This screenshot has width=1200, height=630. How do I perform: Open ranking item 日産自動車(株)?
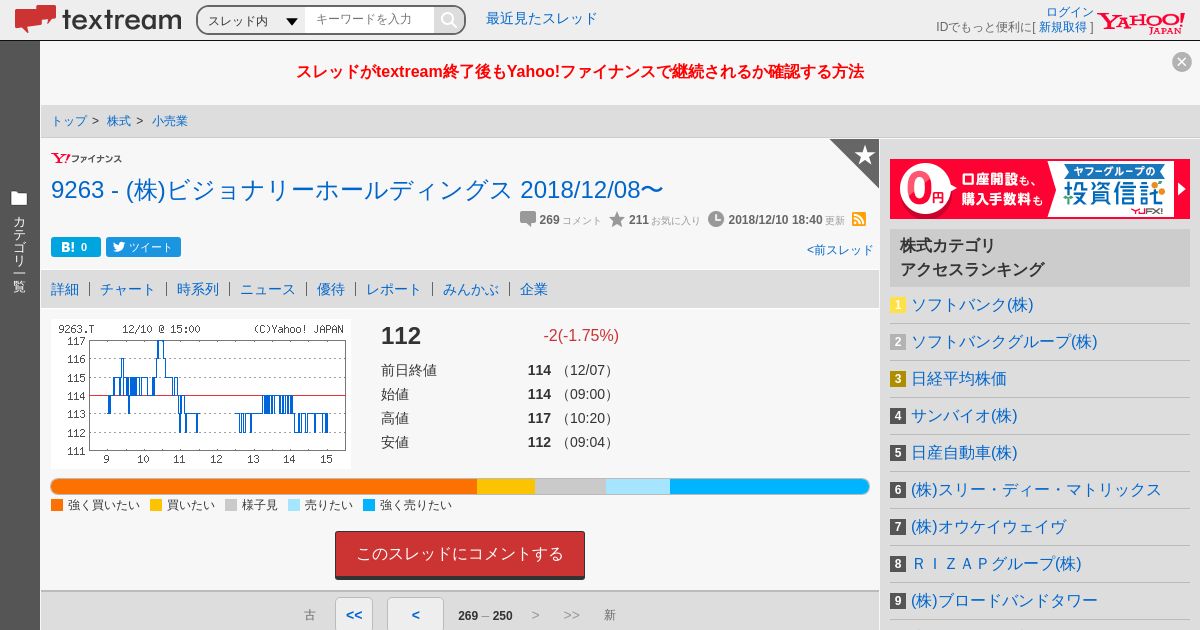(964, 453)
